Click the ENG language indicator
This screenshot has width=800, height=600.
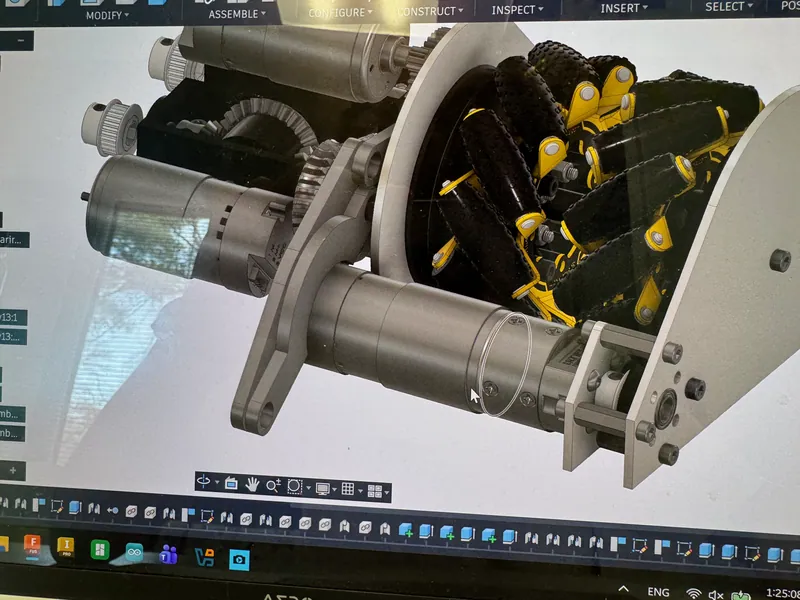[658, 592]
